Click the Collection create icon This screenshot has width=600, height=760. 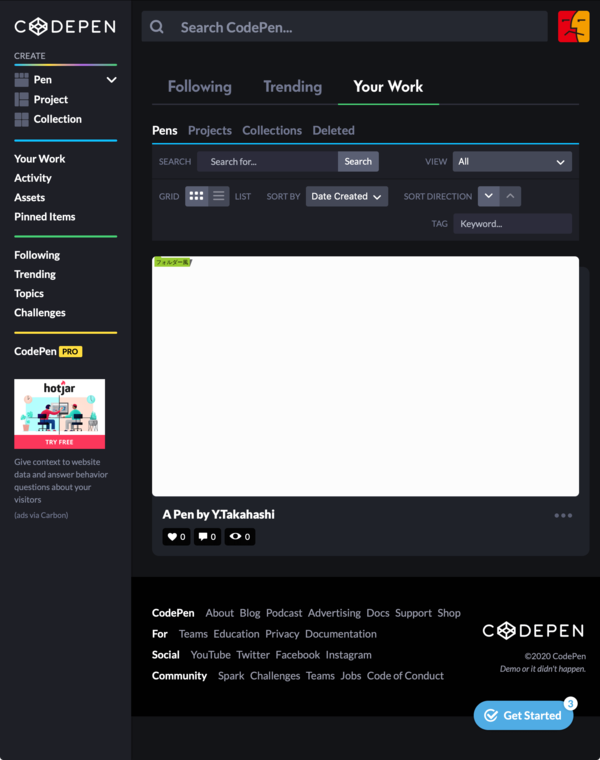[21, 119]
